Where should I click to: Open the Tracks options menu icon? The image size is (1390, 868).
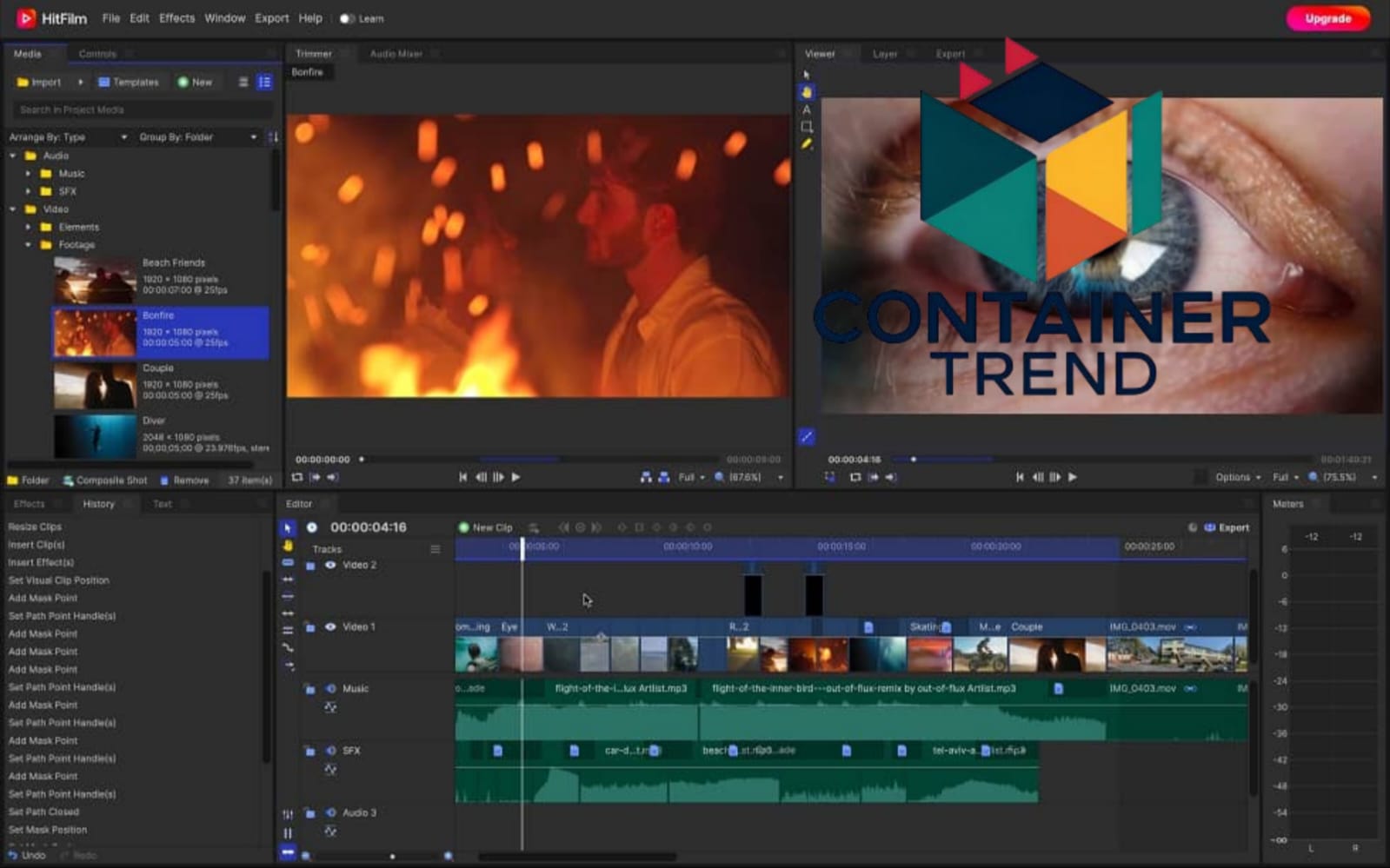[x=435, y=549]
